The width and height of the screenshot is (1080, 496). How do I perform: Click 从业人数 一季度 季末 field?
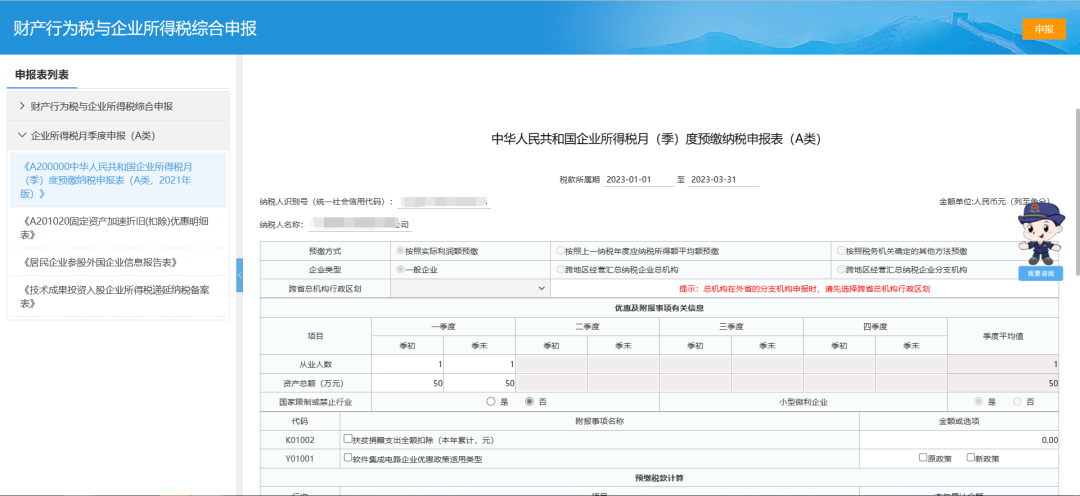[x=479, y=364]
